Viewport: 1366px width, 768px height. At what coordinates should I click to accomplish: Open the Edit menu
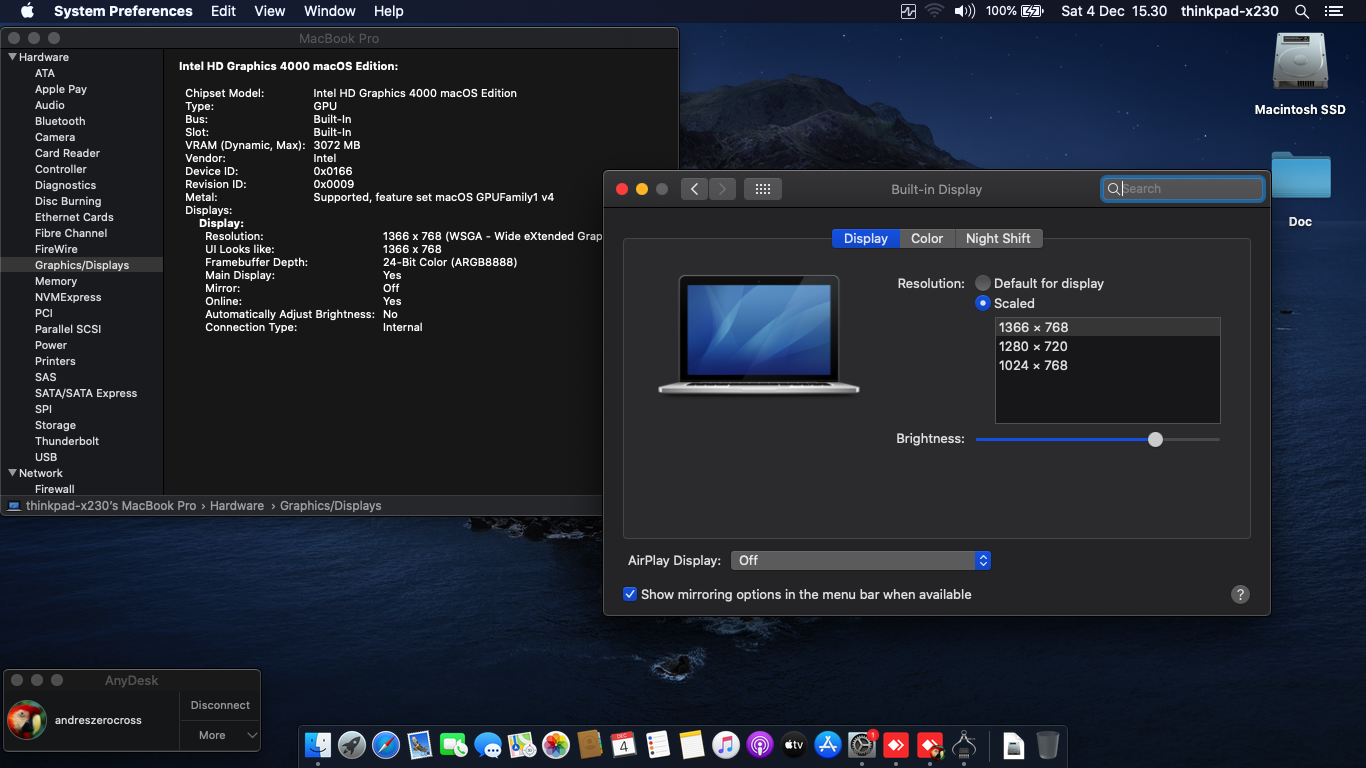(223, 11)
